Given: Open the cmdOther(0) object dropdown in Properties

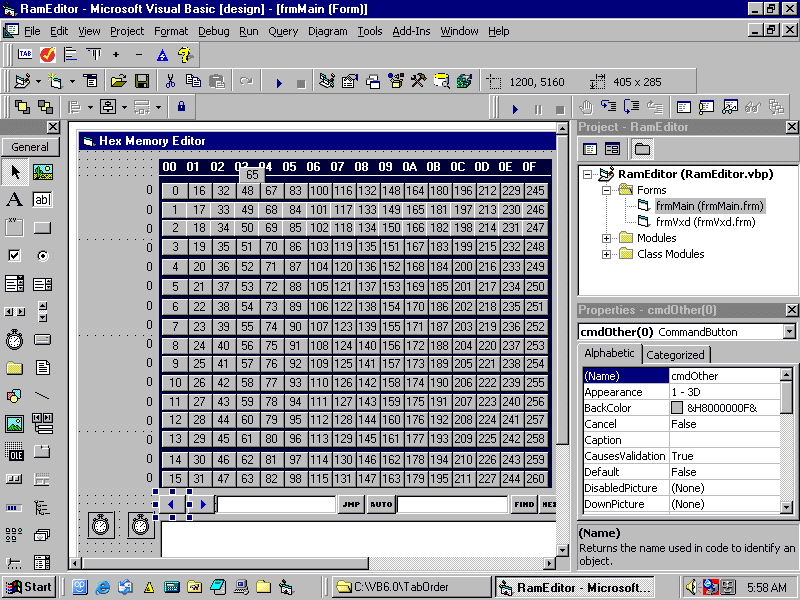Looking at the screenshot, I should [x=789, y=331].
